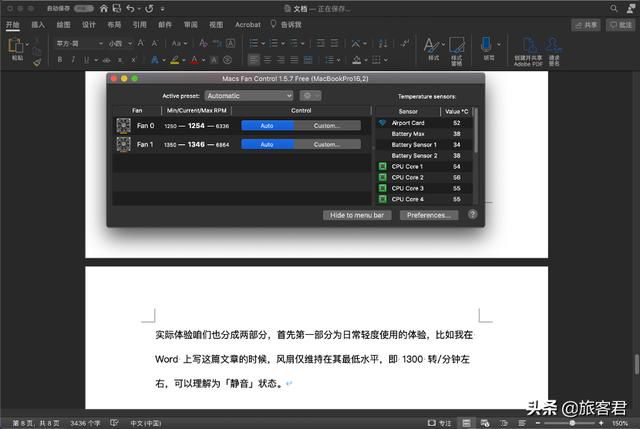Enable Focus mode in the status bar
The width and height of the screenshot is (640, 429).
(x=439, y=423)
